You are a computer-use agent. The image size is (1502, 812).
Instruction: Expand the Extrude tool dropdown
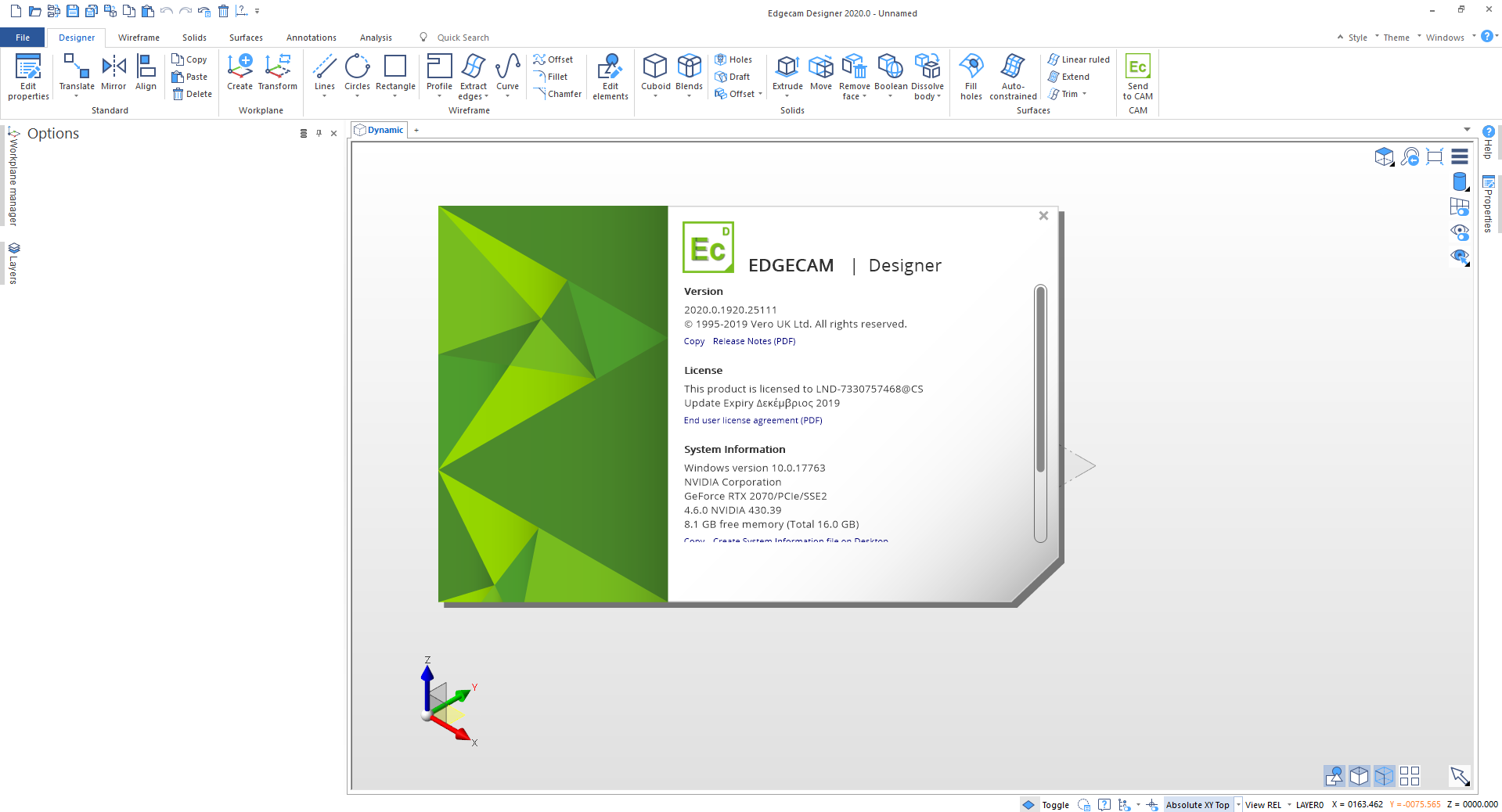click(787, 96)
